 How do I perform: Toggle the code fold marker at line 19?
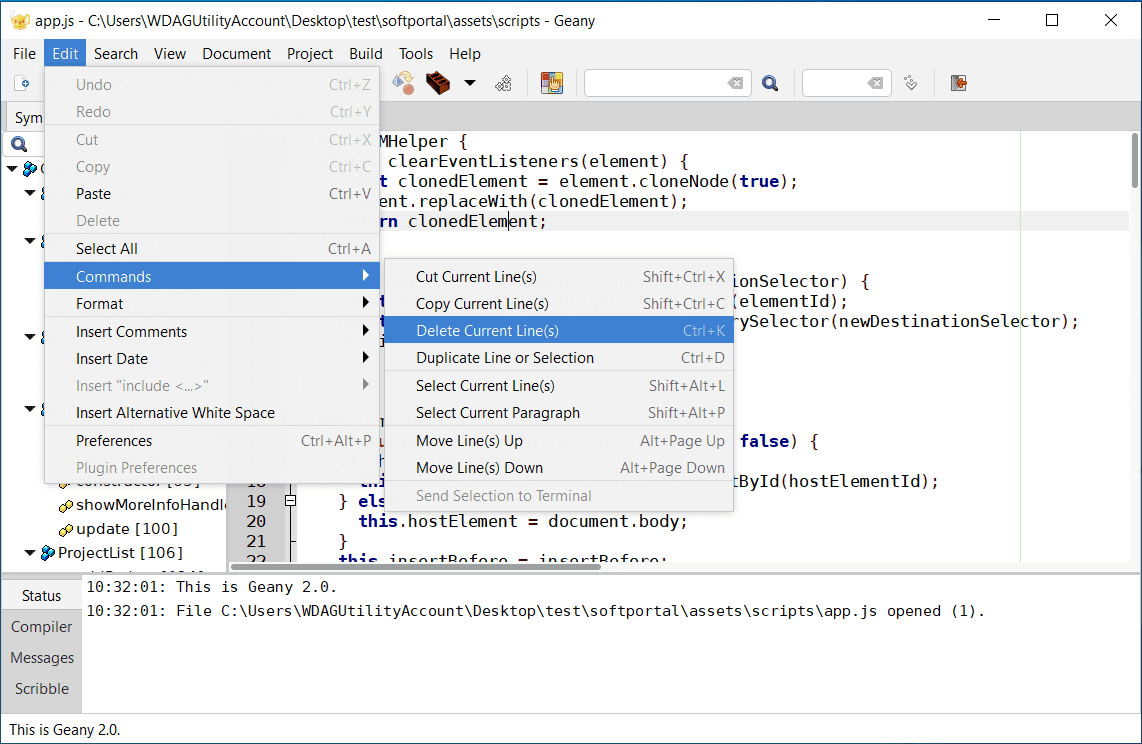click(x=291, y=501)
